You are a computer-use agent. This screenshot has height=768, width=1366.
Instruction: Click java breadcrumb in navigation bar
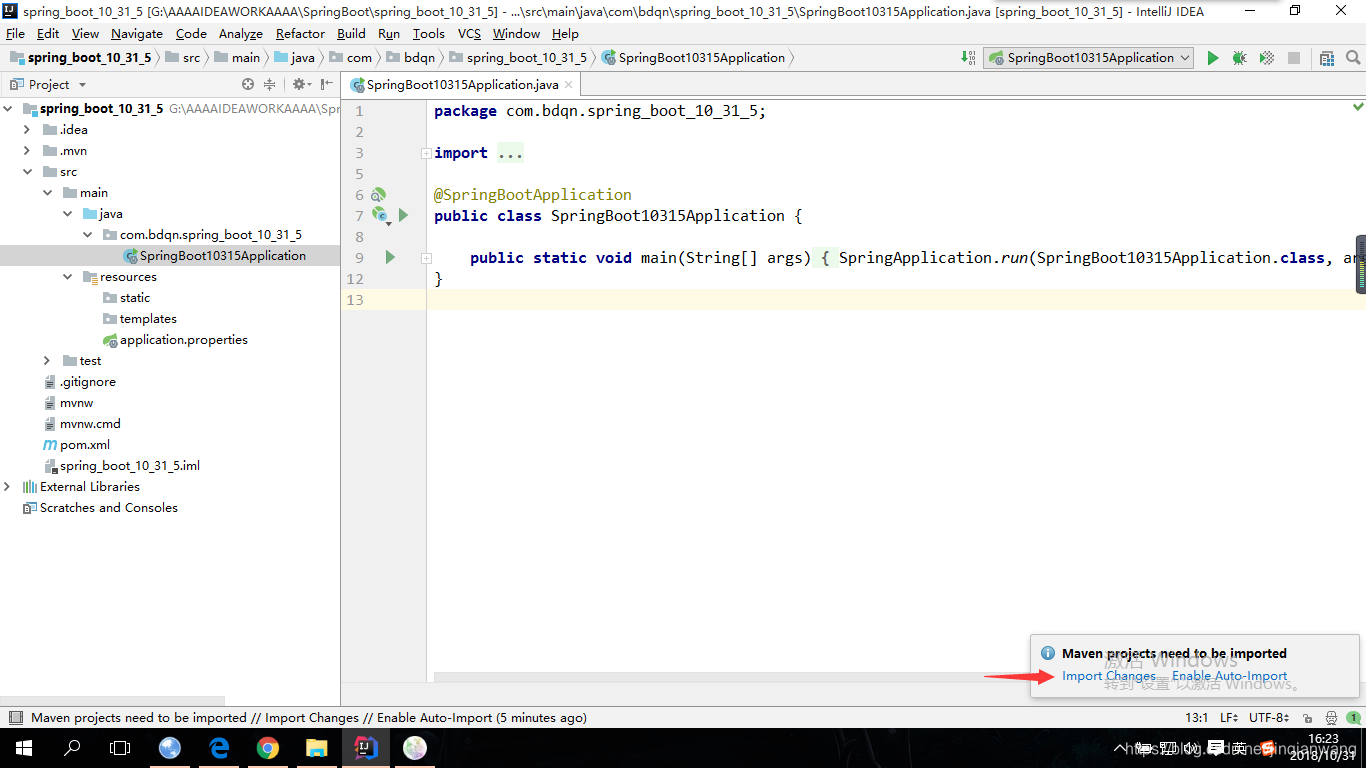click(x=293, y=58)
